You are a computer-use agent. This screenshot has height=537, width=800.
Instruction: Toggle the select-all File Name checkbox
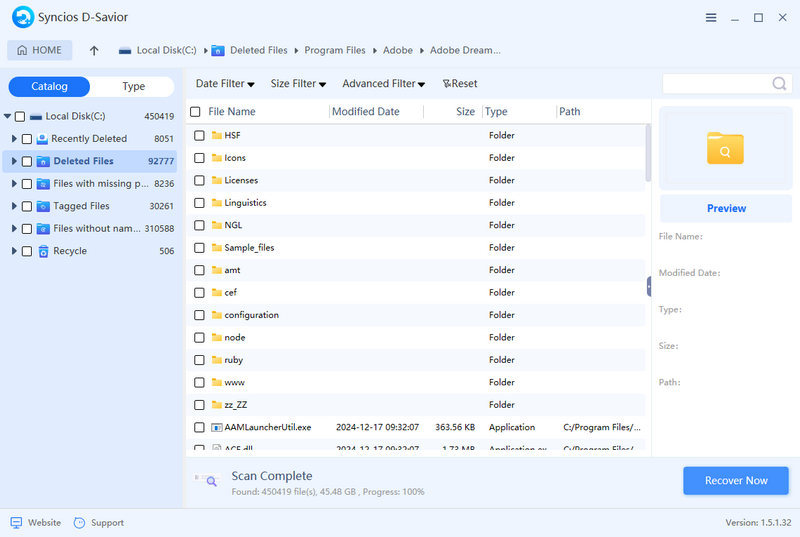(195, 112)
